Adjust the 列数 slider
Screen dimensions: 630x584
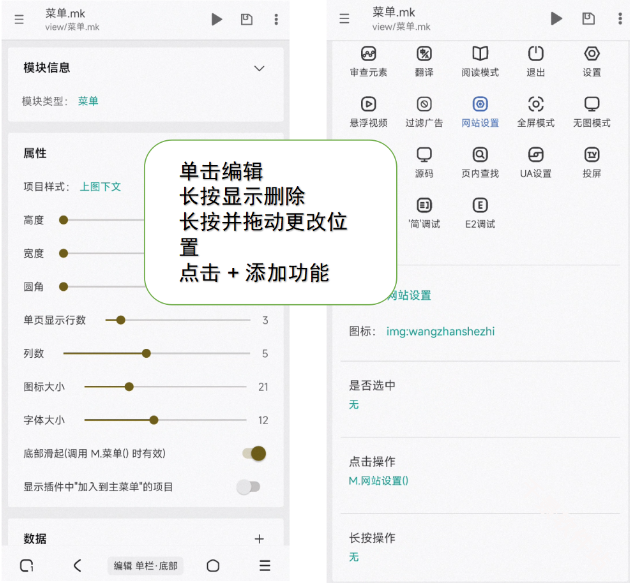pyautogui.click(x=146, y=353)
